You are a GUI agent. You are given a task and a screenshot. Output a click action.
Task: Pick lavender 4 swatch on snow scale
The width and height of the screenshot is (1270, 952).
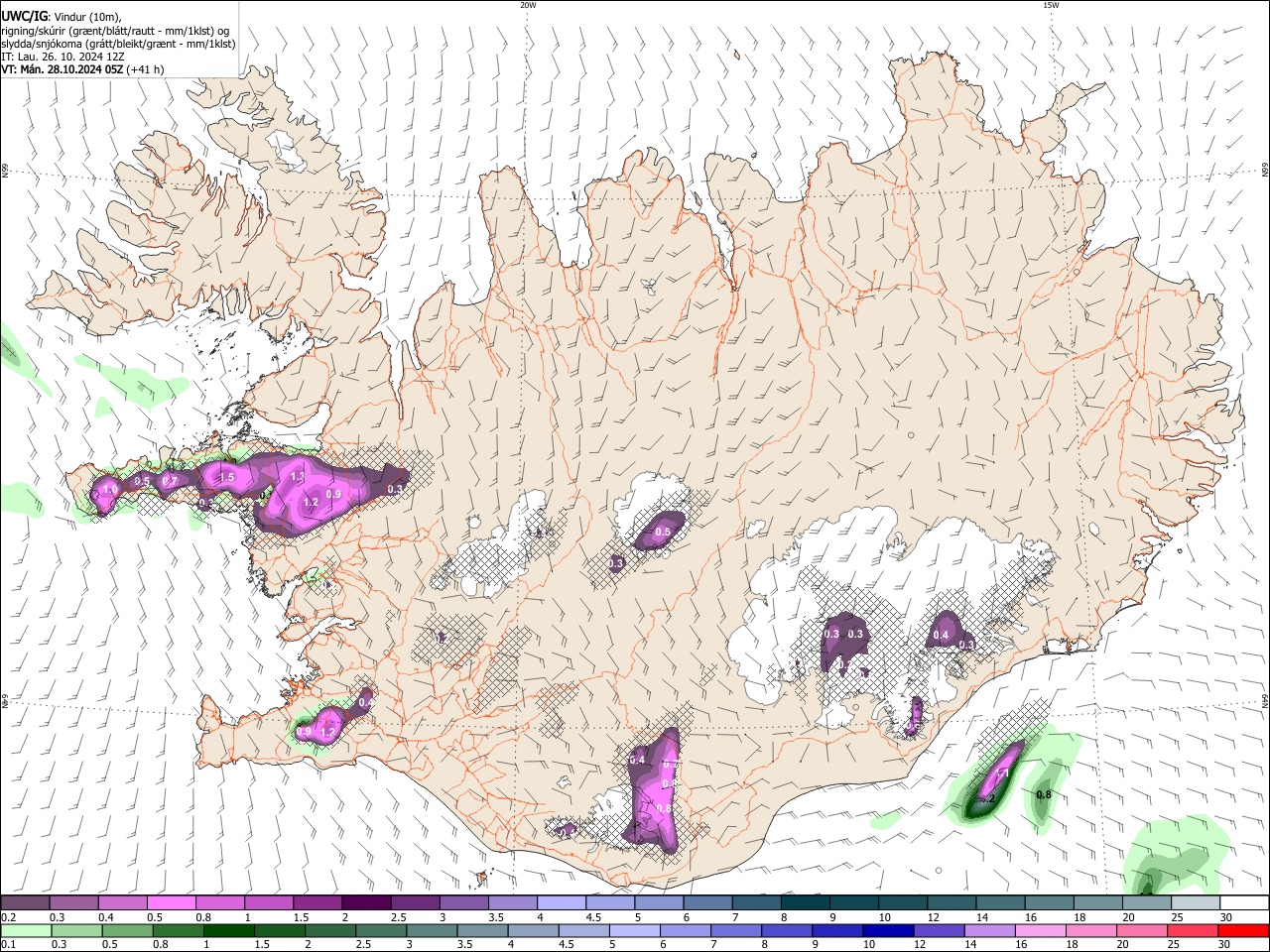click(560, 903)
